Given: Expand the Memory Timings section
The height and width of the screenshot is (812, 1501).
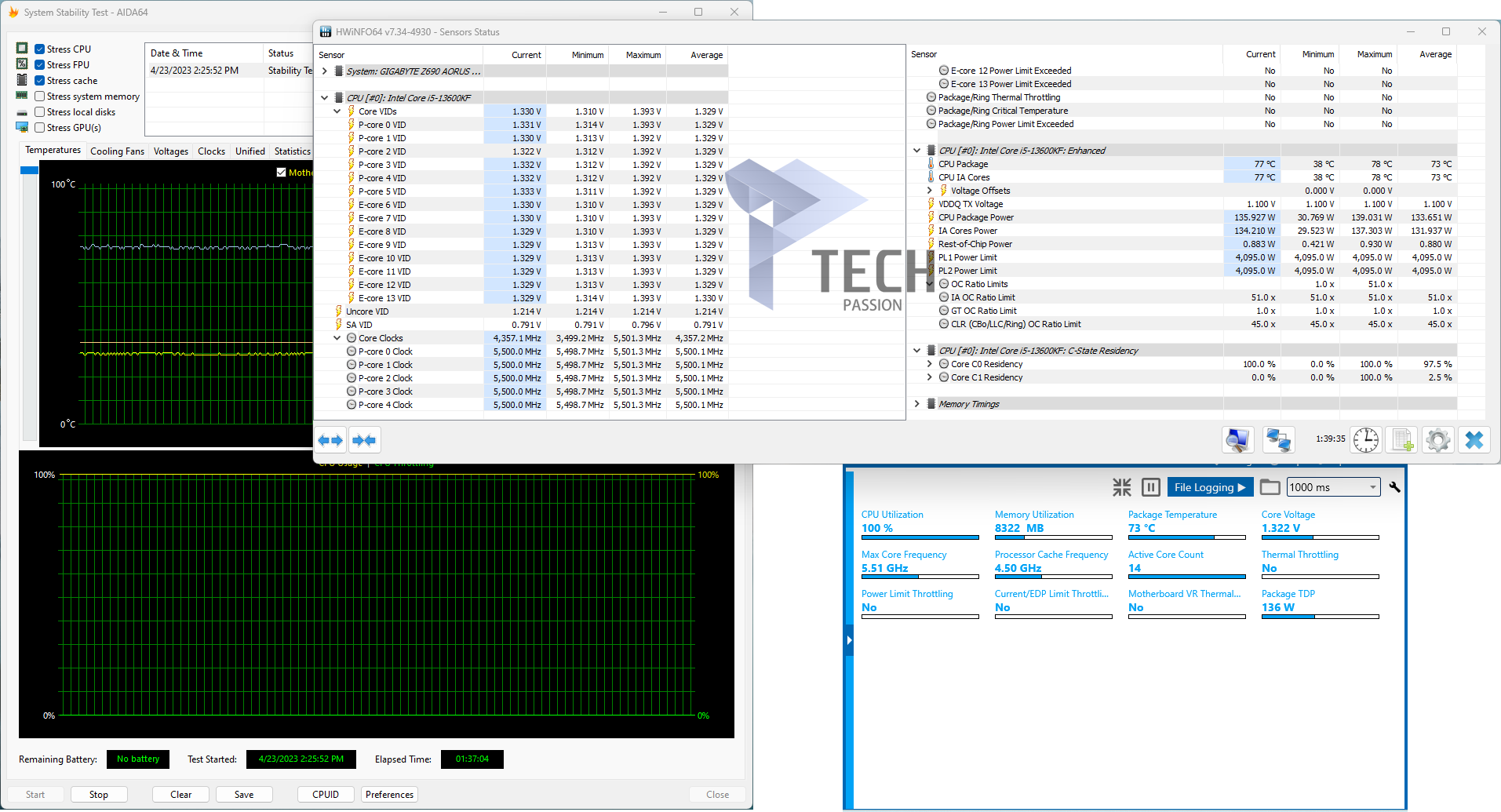Looking at the screenshot, I should click(x=916, y=404).
